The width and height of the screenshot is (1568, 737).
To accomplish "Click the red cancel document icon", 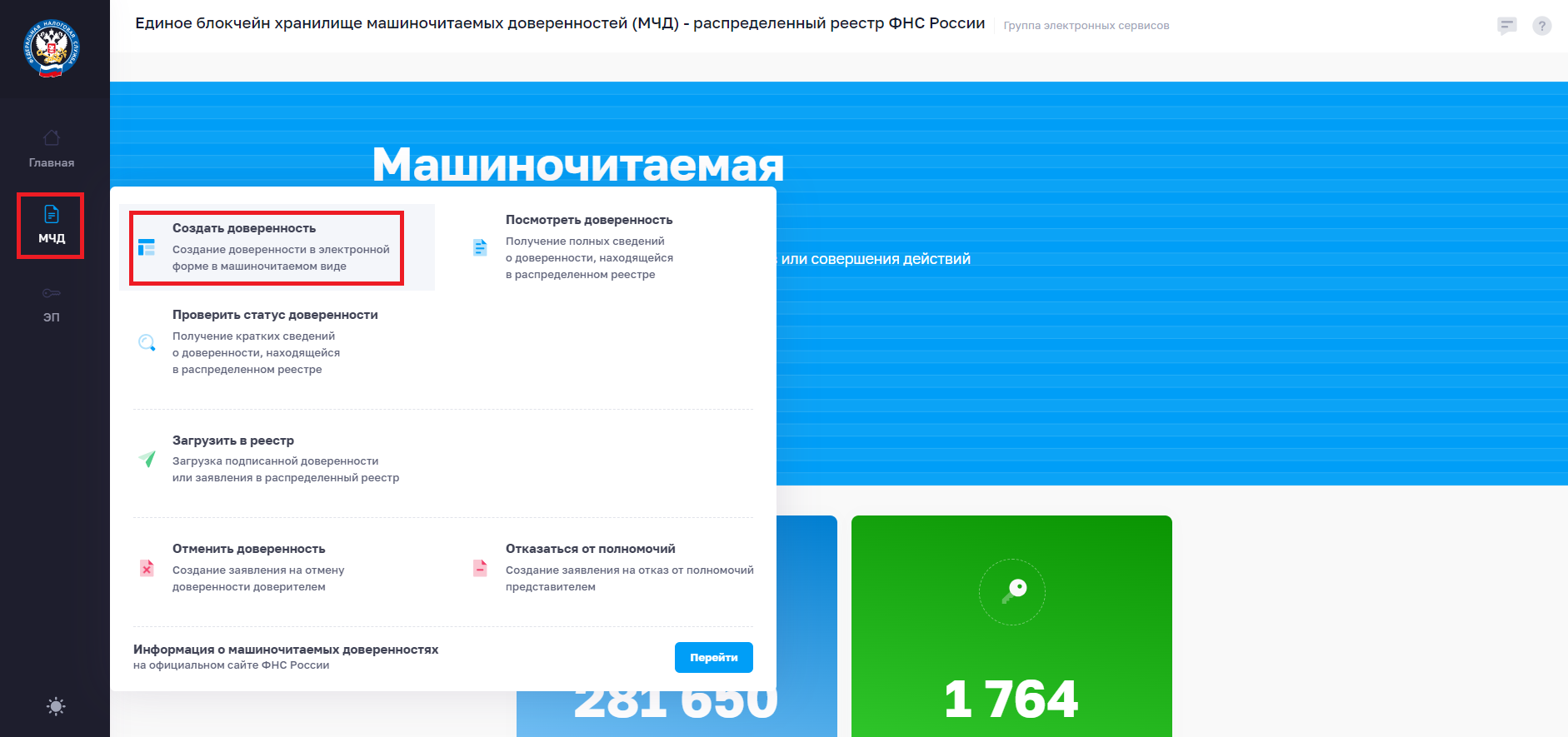I will coord(147,568).
